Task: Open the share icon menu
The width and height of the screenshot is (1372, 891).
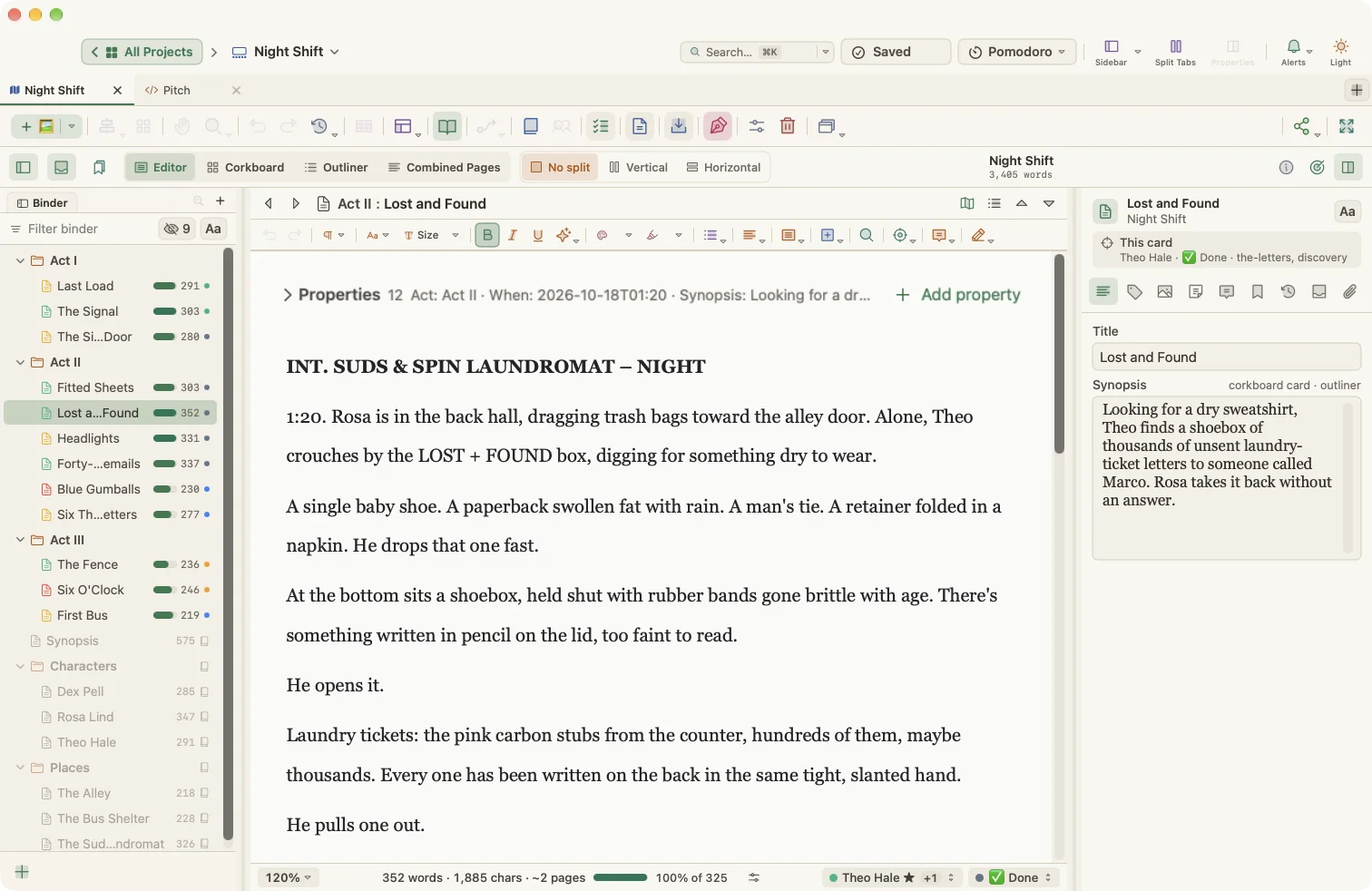Action: click(x=1302, y=126)
